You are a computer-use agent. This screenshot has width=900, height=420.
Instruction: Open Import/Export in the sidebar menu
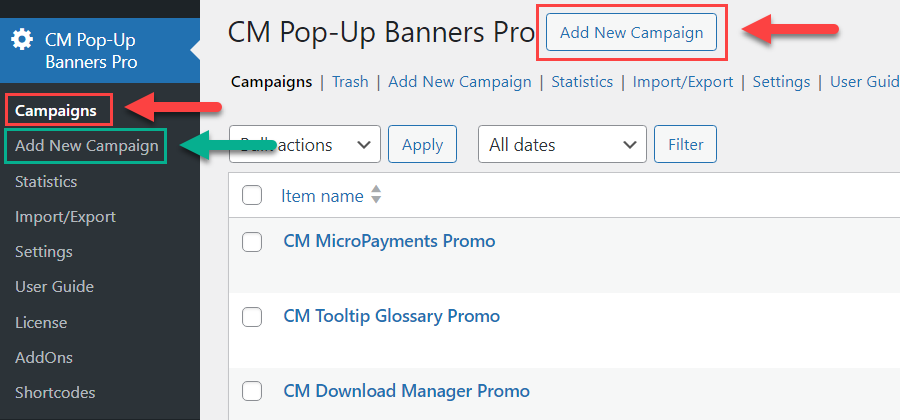pos(65,217)
